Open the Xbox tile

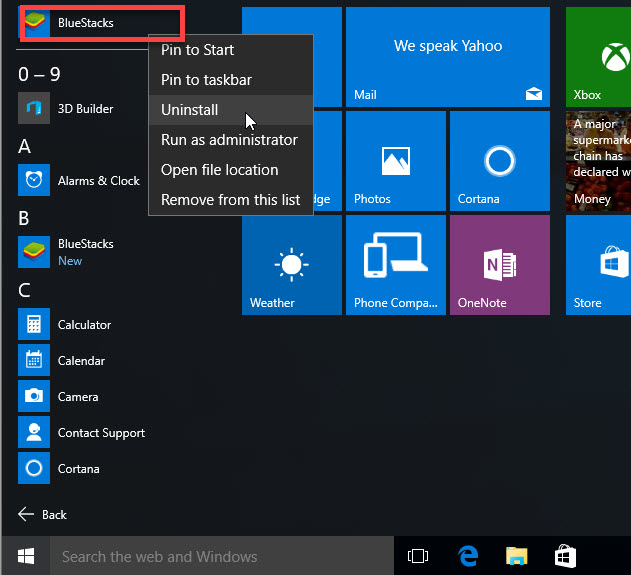click(598, 57)
